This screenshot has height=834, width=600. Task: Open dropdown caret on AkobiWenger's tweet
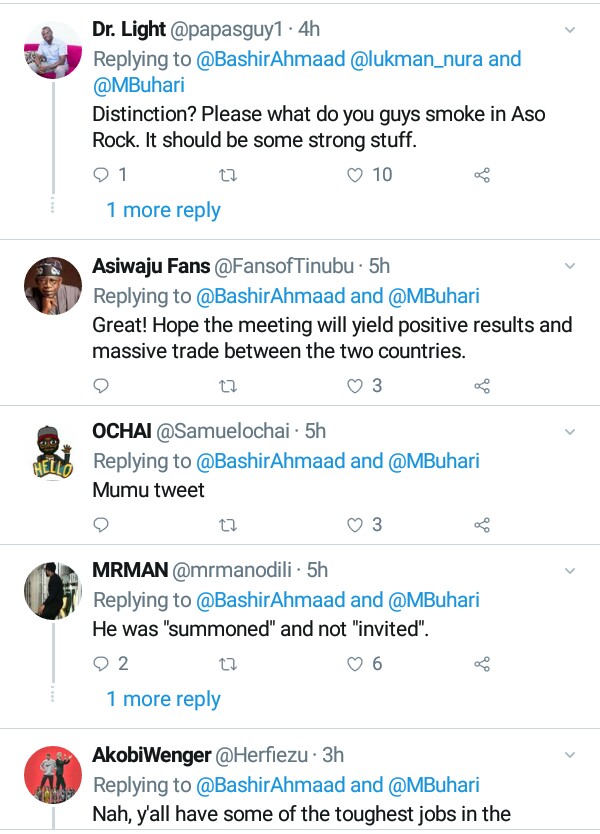pos(570,756)
